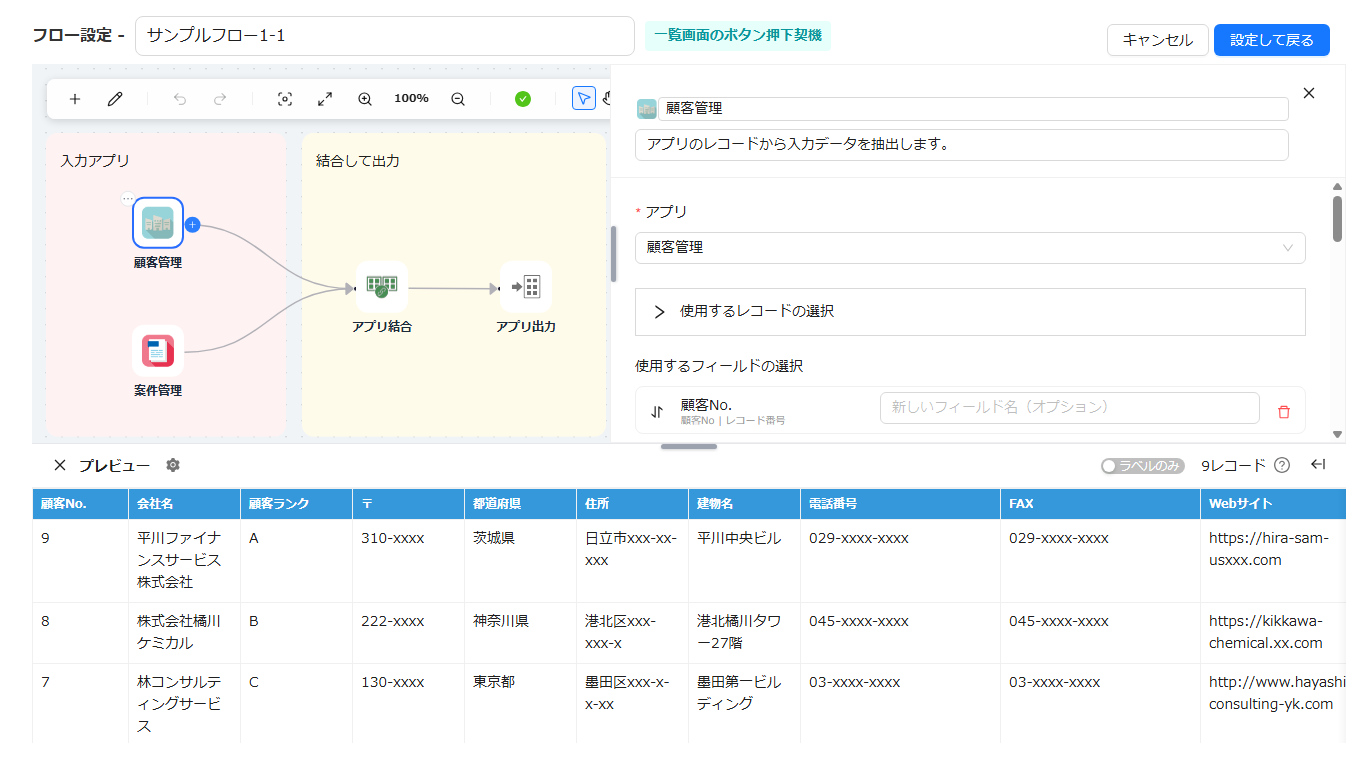The width and height of the screenshot is (1366, 768).
Task: Click the 新しいフィールド名 input field
Action: [x=1070, y=408]
